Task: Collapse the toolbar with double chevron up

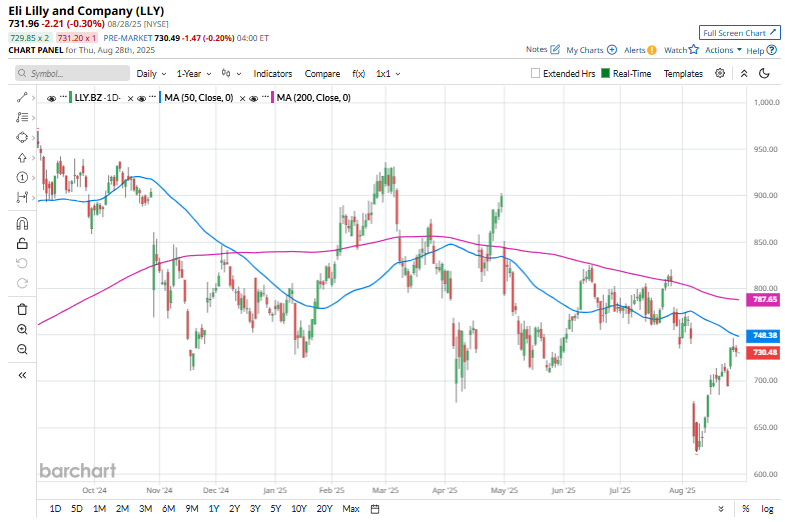Action: (x=744, y=74)
